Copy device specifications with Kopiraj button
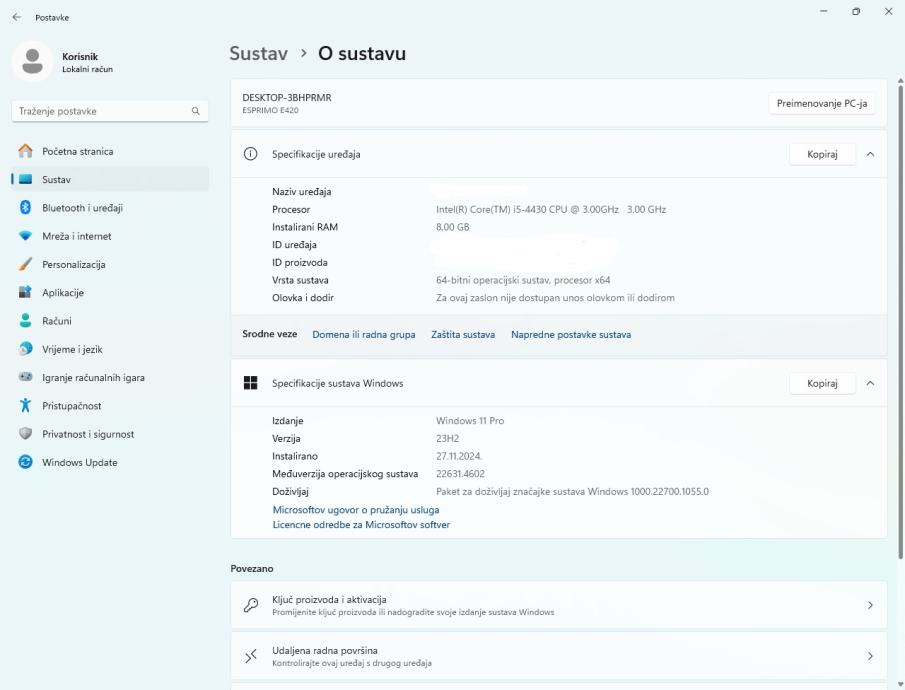This screenshot has height=690, width=905. point(822,155)
